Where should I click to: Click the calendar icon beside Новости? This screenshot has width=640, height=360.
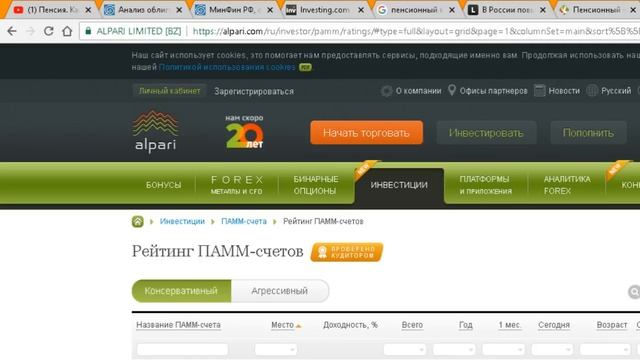coord(540,90)
